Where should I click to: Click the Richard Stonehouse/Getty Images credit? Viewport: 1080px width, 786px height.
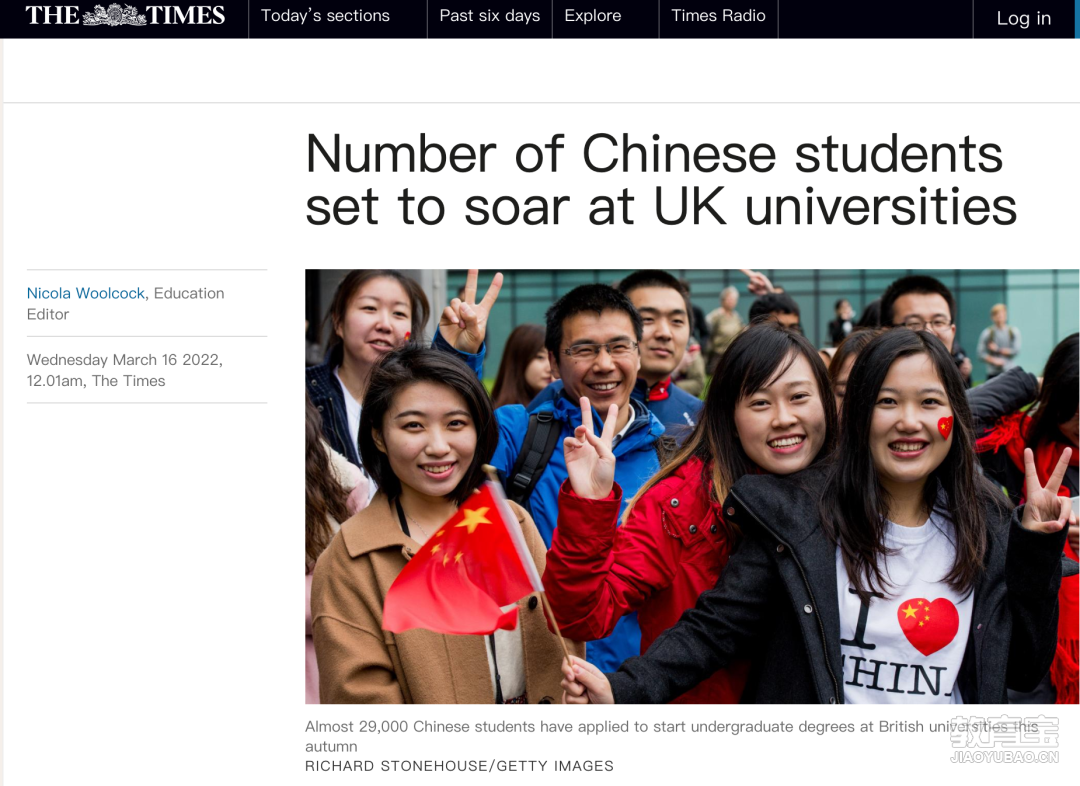point(459,766)
